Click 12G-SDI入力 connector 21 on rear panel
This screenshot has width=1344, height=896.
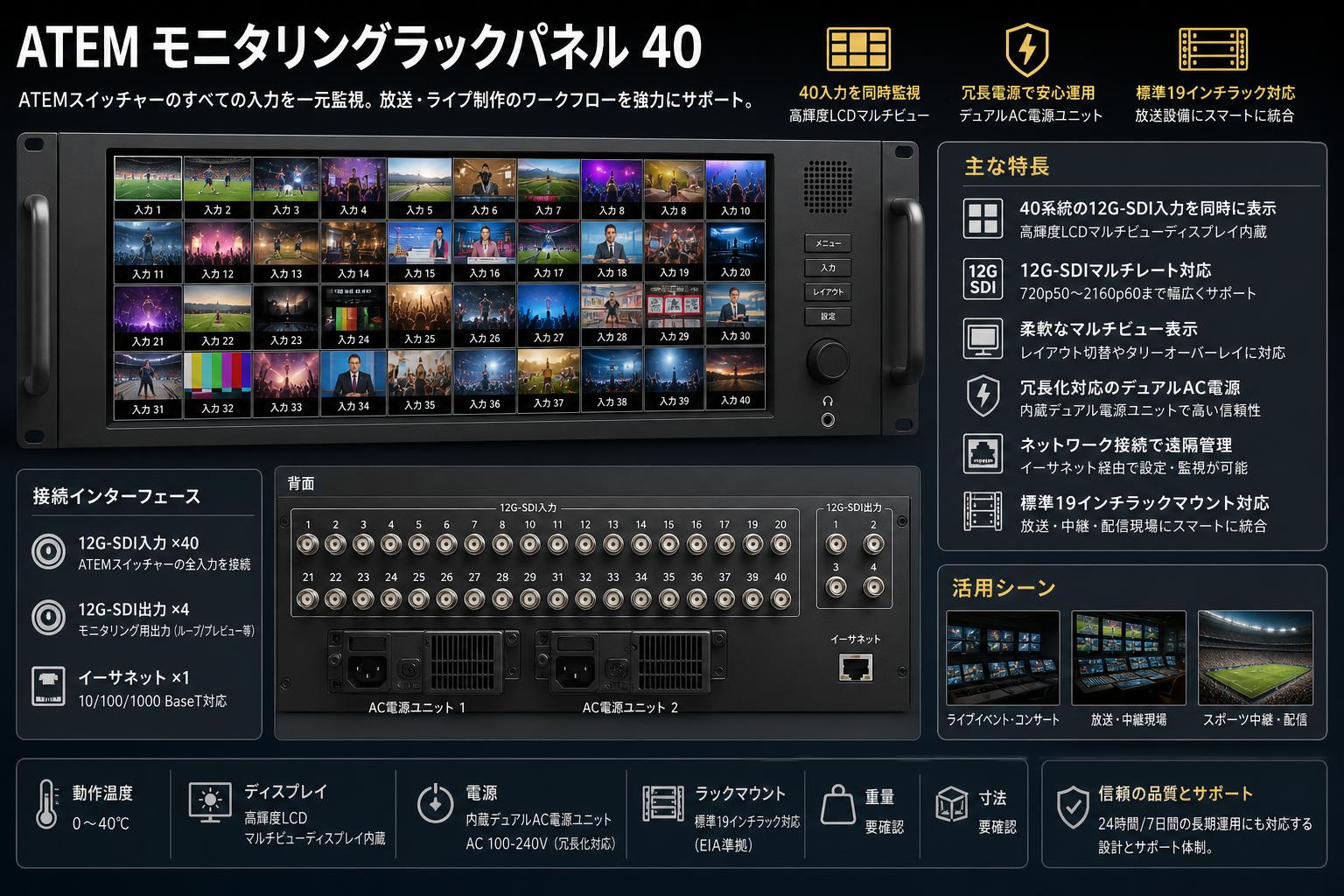(308, 598)
